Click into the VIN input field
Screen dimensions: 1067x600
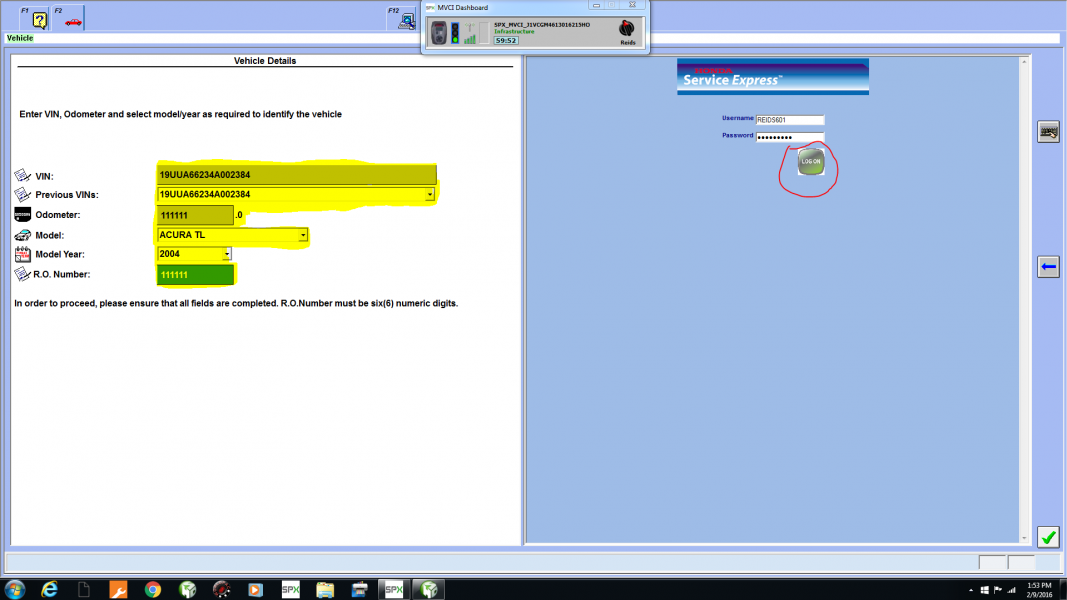coord(296,175)
